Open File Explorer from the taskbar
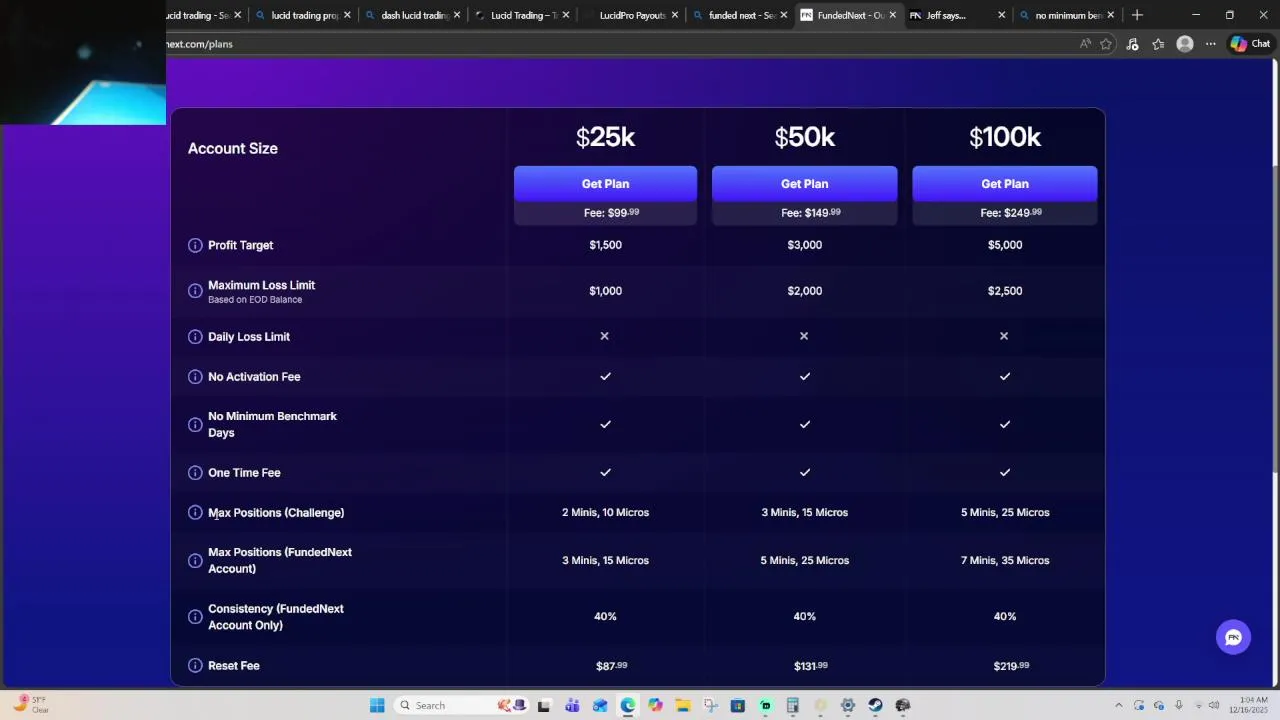 pos(682,705)
